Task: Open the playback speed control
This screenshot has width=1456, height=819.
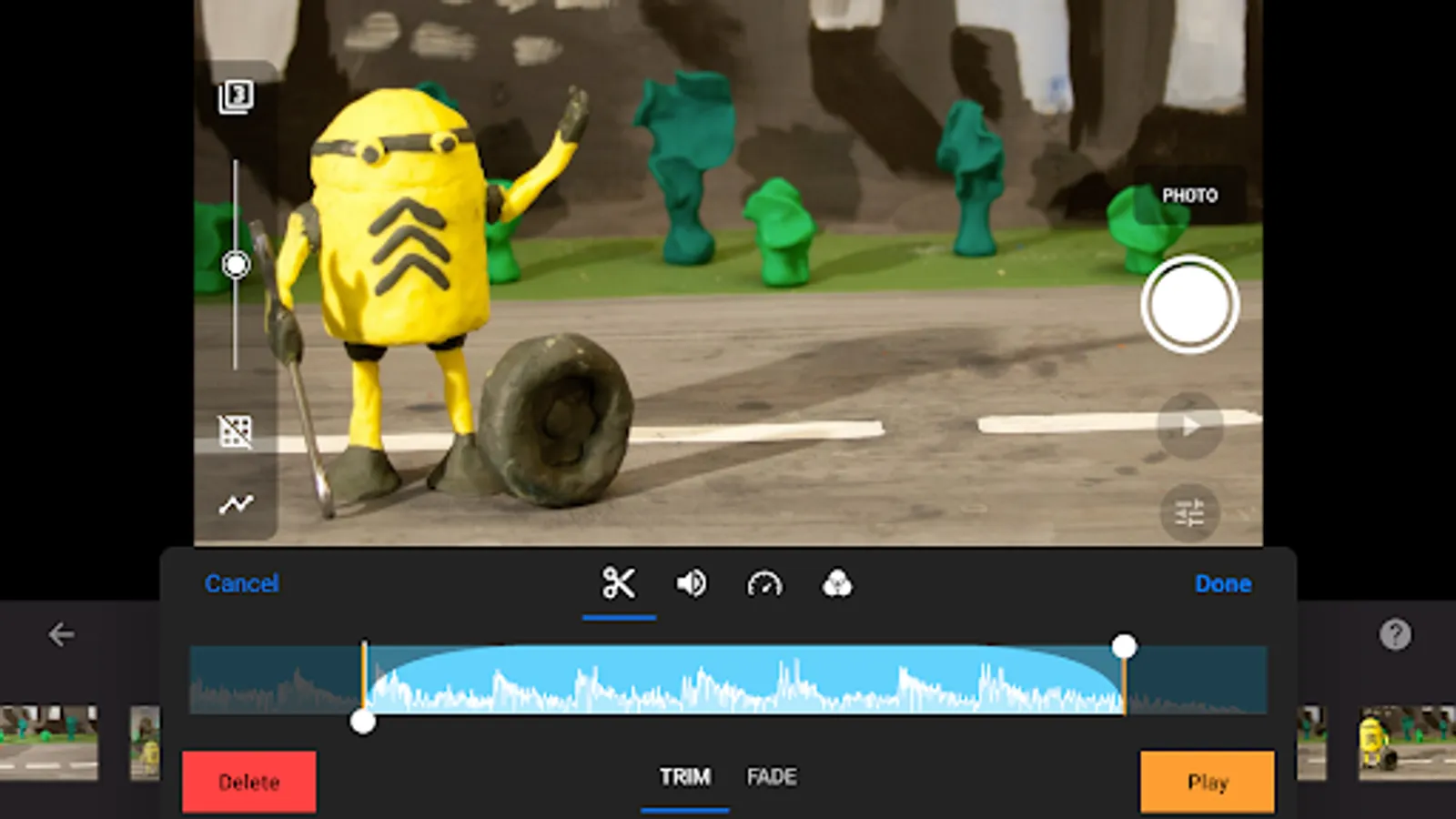Action: pyautogui.click(x=765, y=584)
